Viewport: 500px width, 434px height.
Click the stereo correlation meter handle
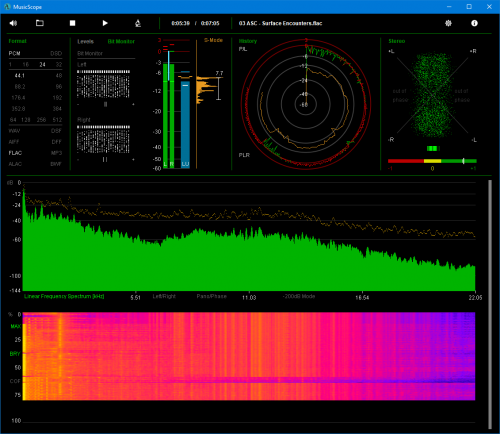click(x=463, y=161)
